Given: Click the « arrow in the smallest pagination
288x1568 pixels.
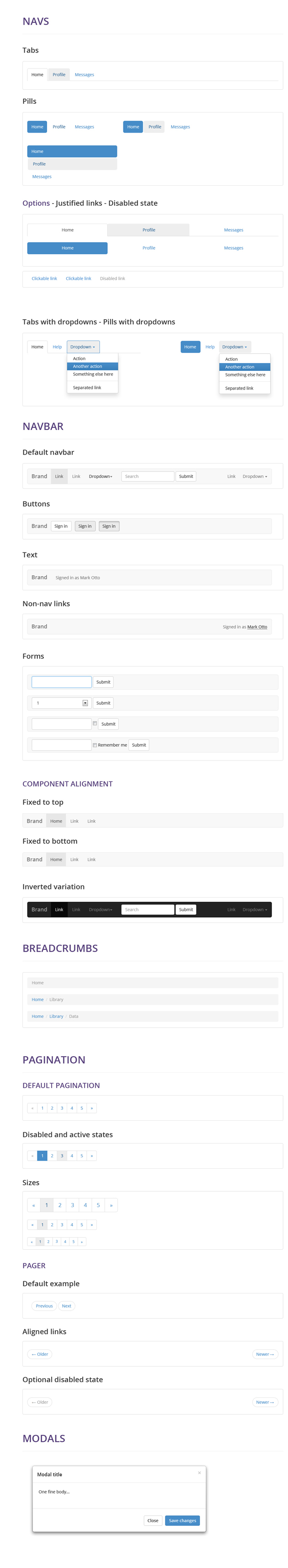Looking at the screenshot, I should 32,1242.
